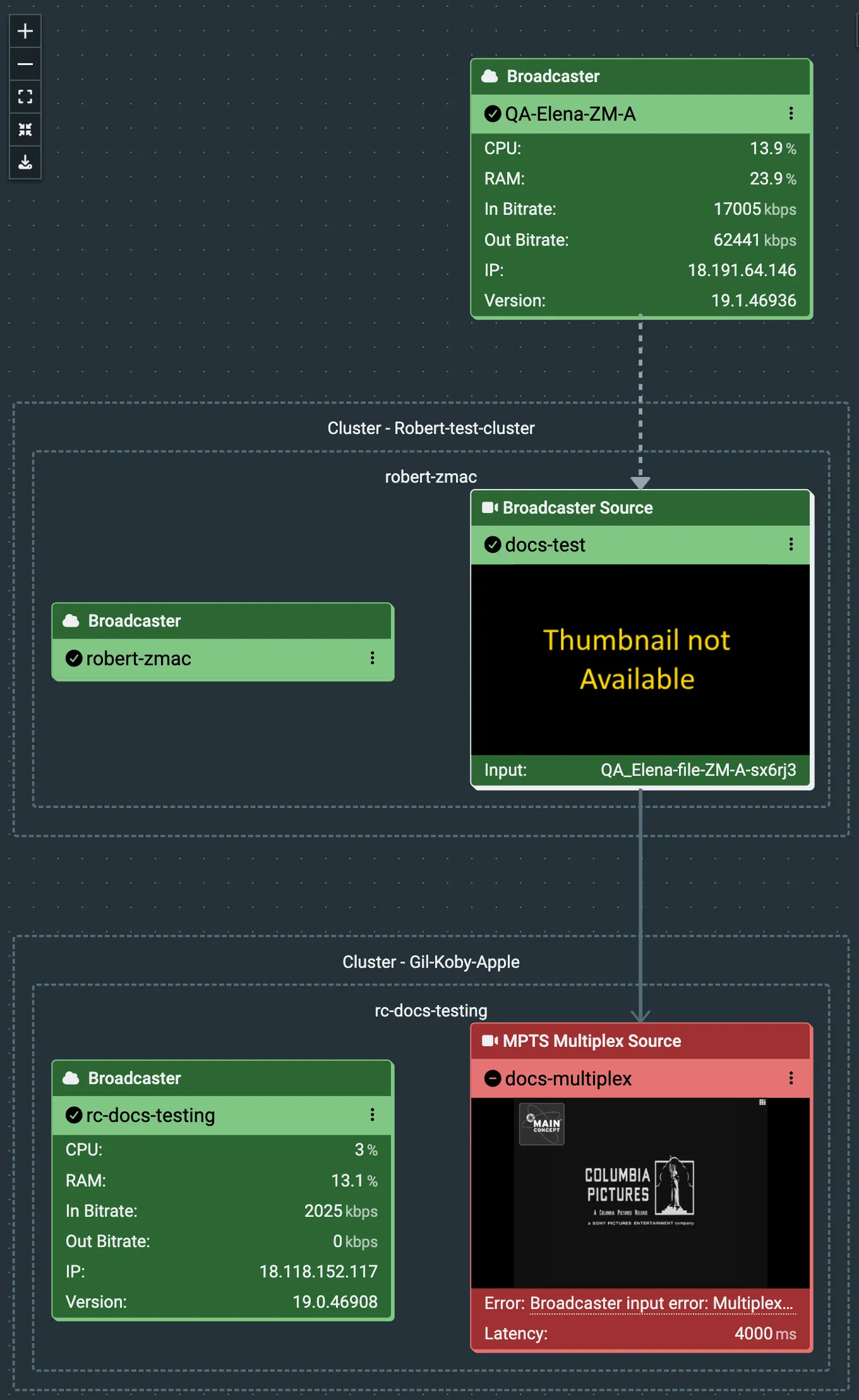This screenshot has width=859, height=1400.
Task: Click the collapse arrows icon in the toolbar
Action: coord(25,130)
